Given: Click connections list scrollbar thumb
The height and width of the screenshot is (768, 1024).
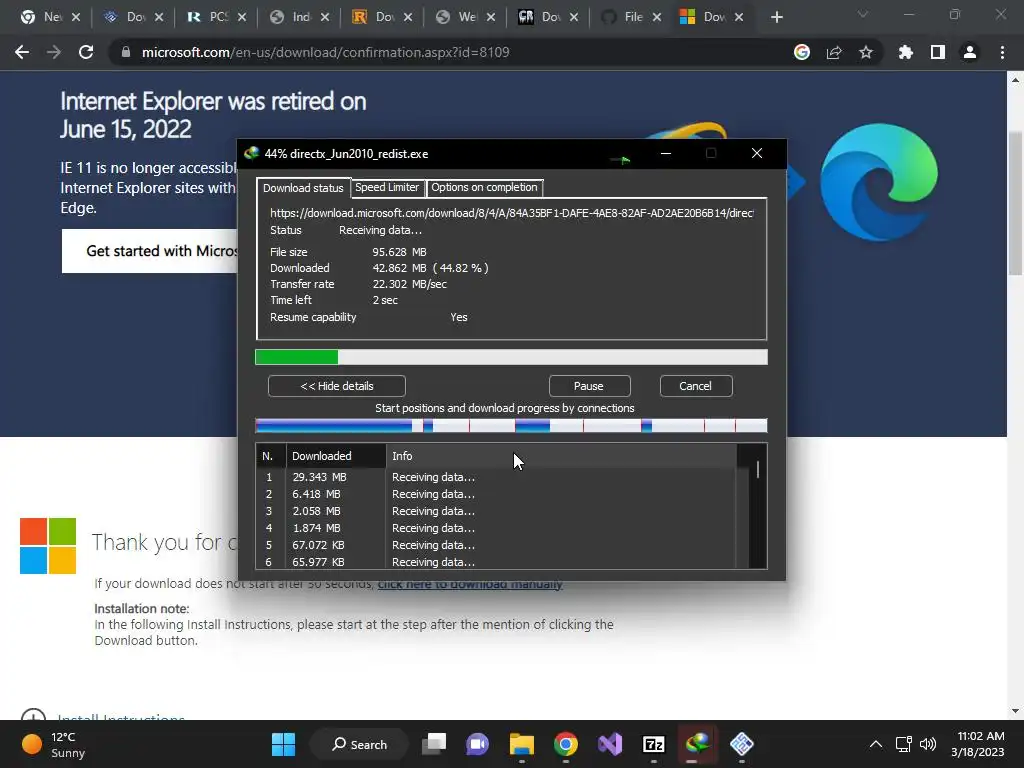Looking at the screenshot, I should [x=758, y=470].
